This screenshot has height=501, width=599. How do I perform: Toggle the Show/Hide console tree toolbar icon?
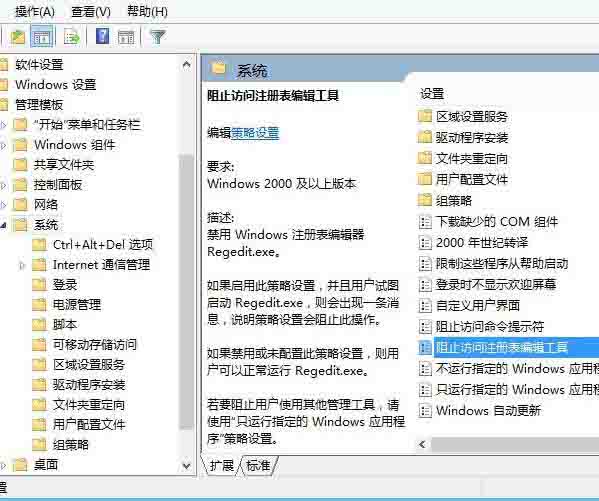(41, 37)
